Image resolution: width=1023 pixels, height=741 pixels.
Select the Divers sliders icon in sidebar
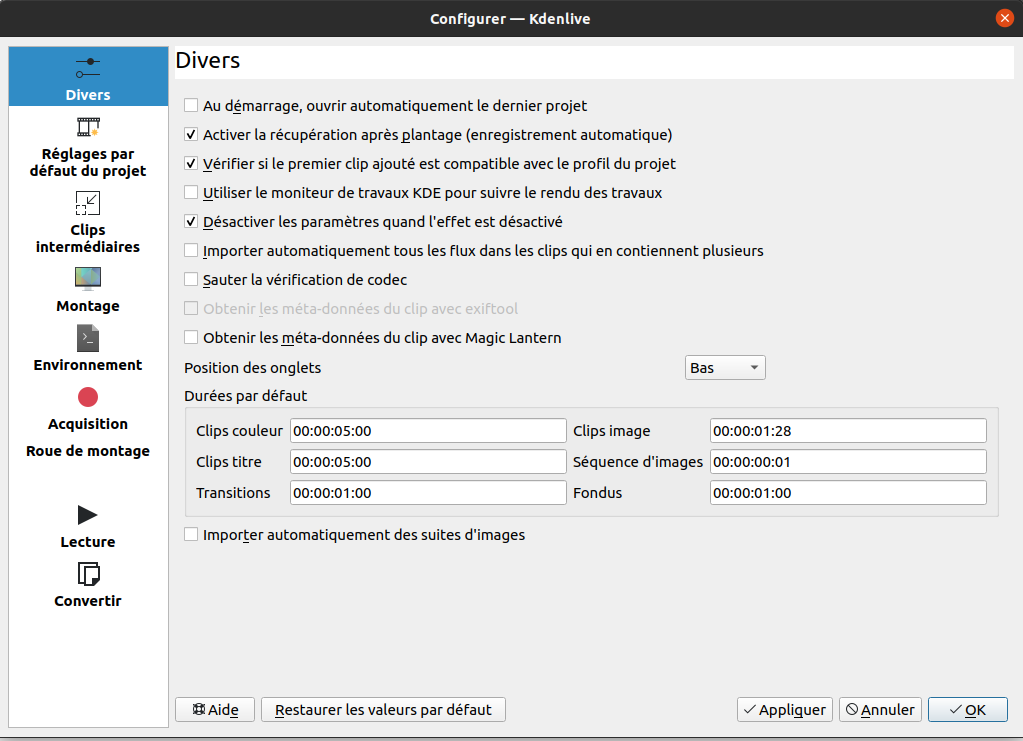88,68
